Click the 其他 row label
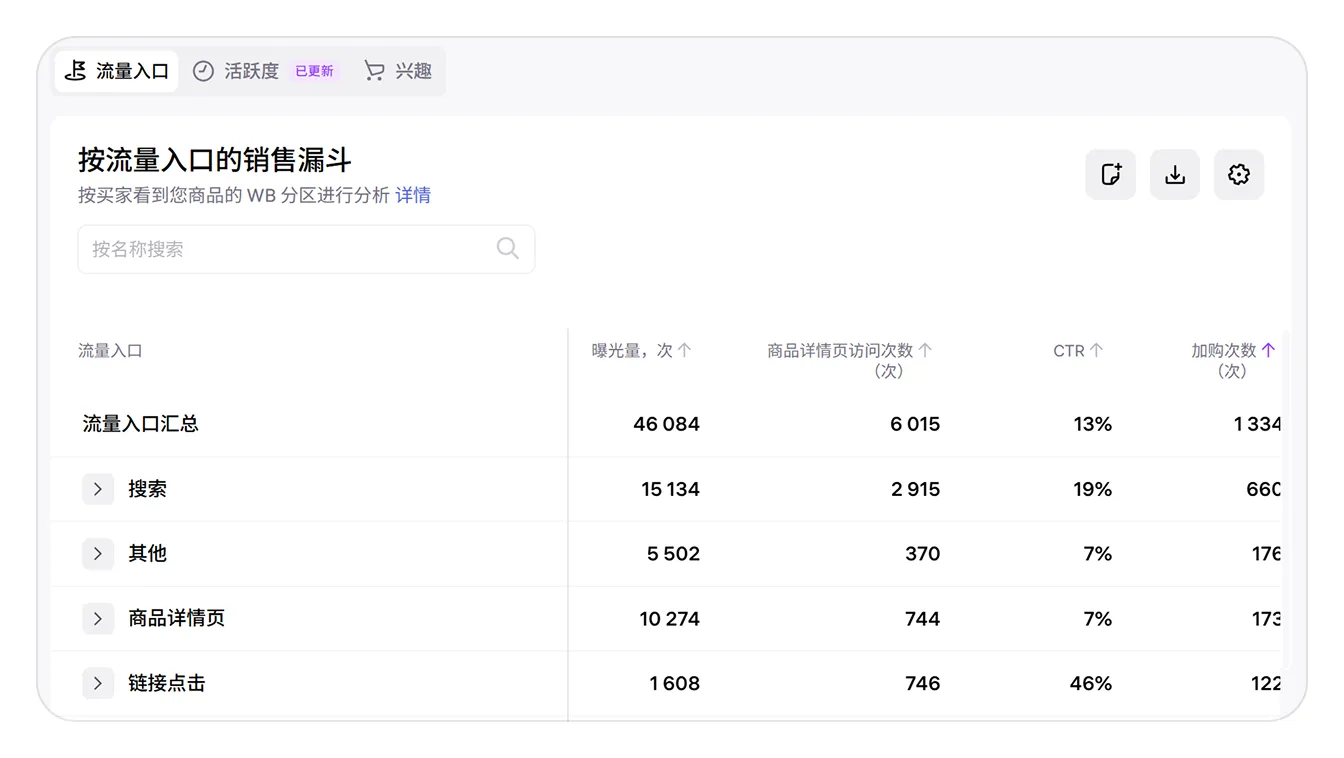This screenshot has height=758, width=1344. (147, 554)
